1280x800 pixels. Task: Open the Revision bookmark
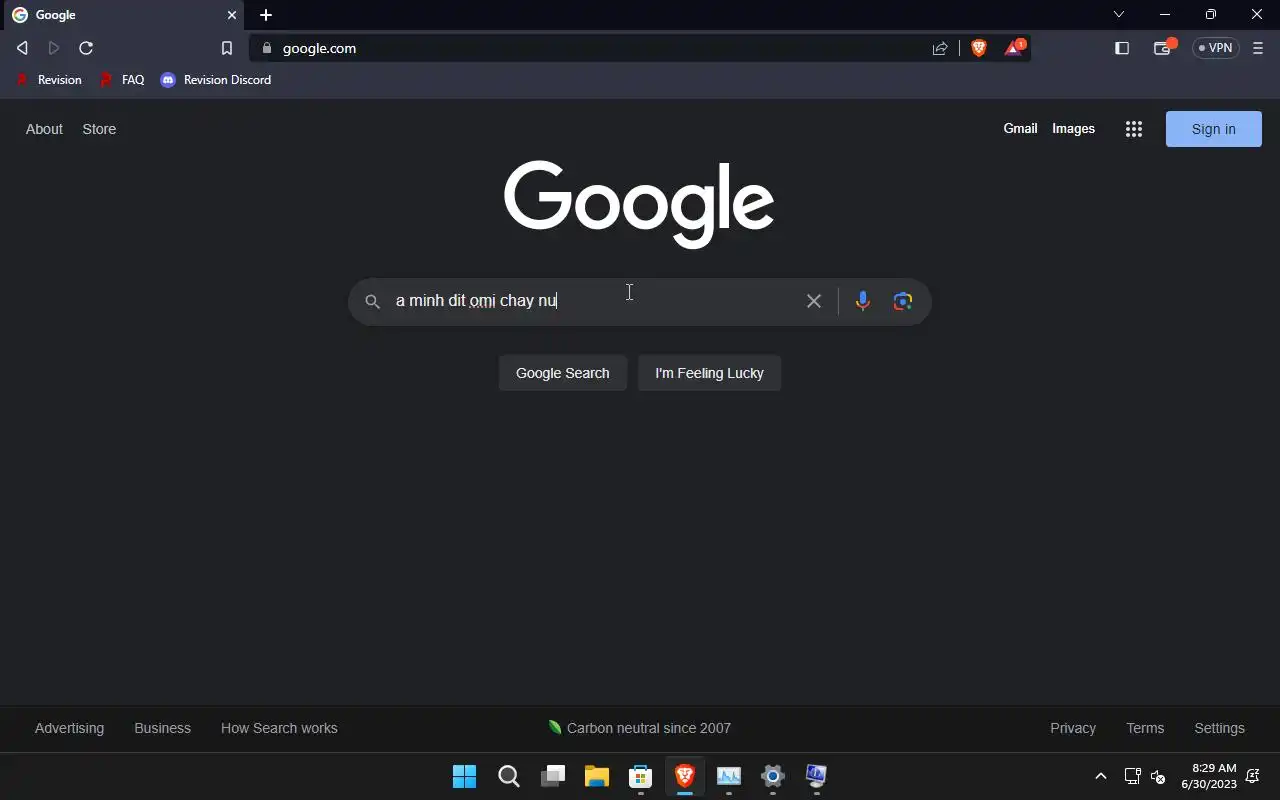tap(49, 80)
